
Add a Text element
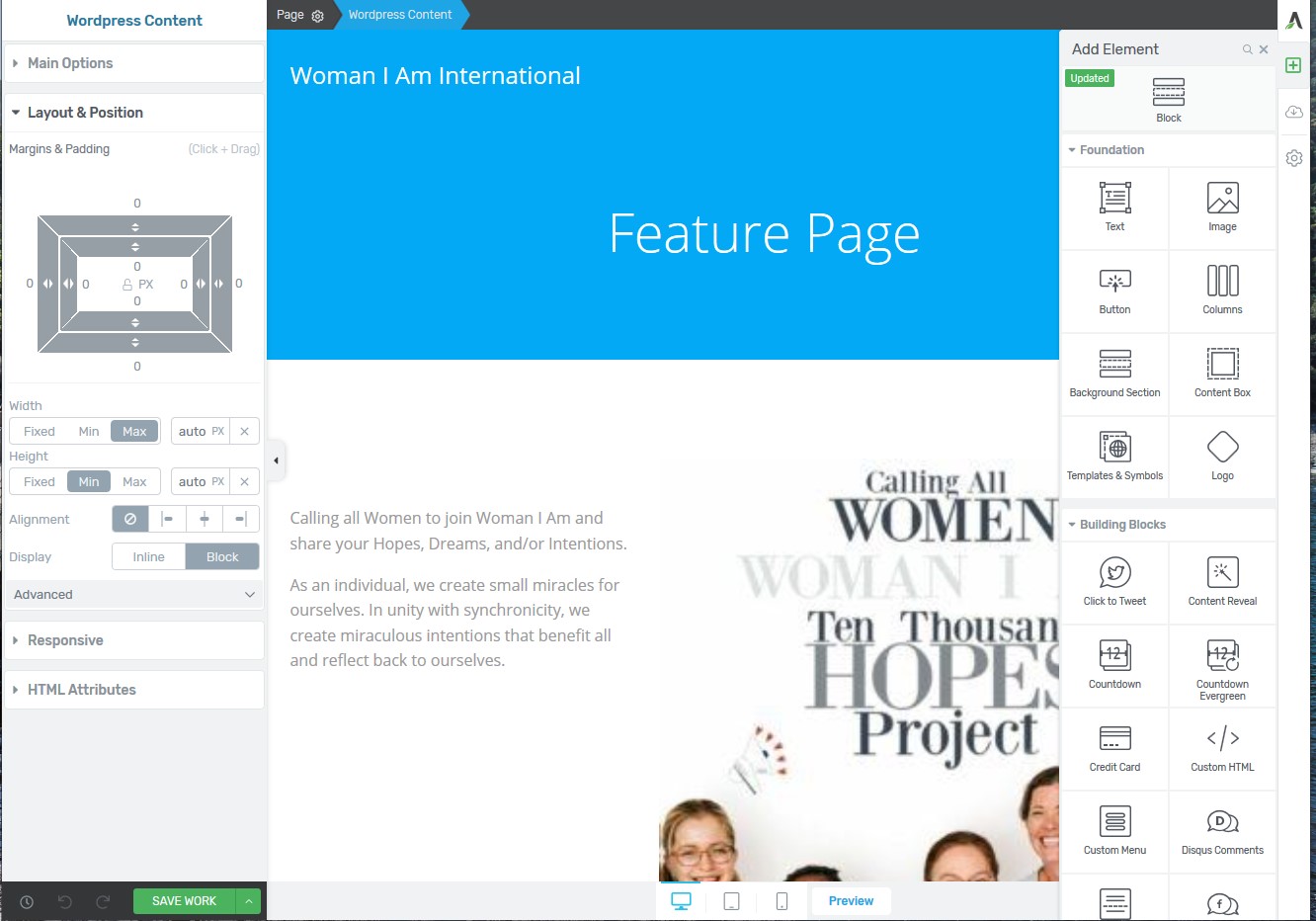pyautogui.click(x=1114, y=208)
